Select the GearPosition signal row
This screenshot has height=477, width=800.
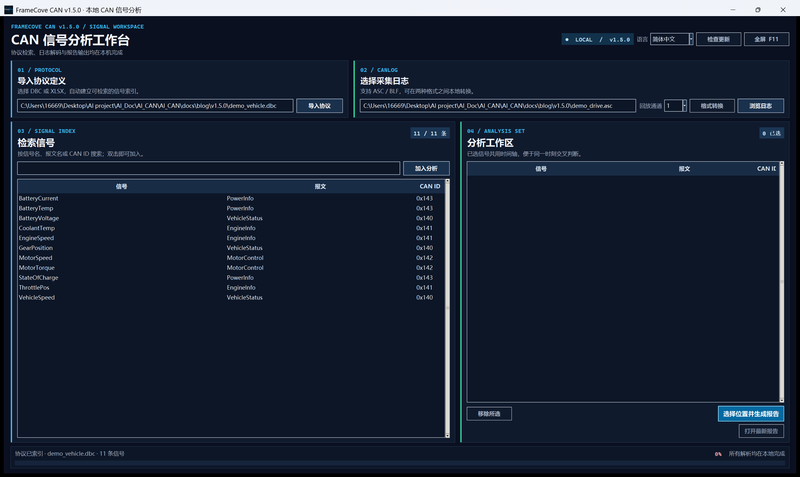click(x=231, y=248)
